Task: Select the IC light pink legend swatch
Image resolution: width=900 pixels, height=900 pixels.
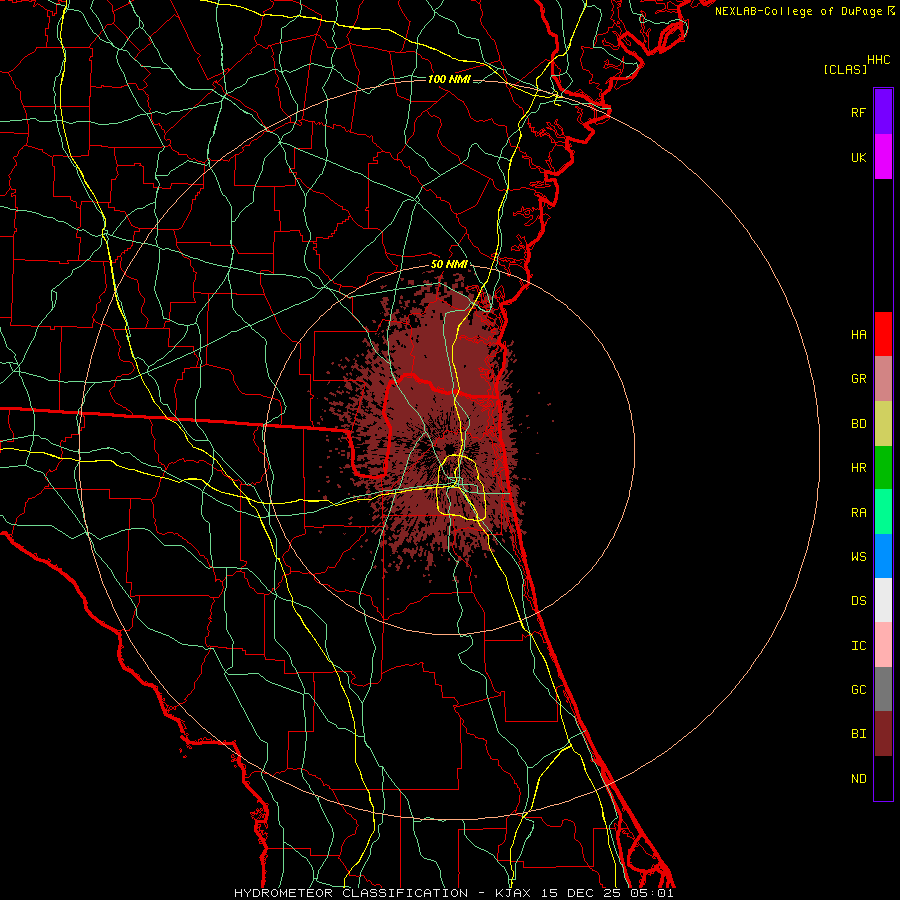Action: pos(883,645)
